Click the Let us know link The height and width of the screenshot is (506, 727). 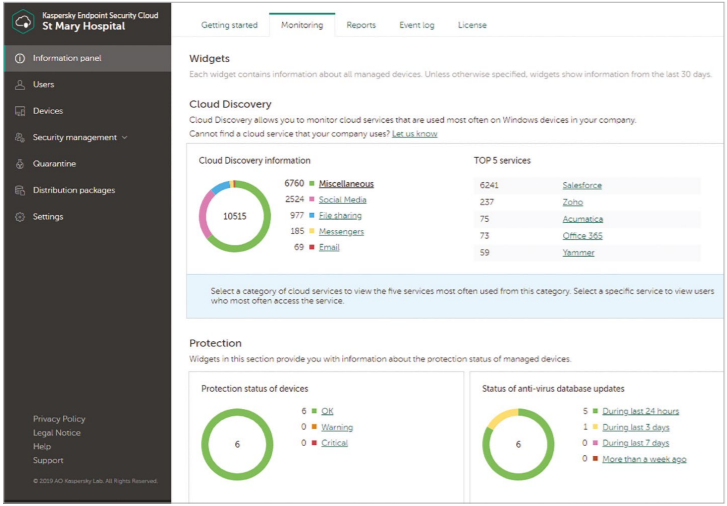[x=415, y=134]
